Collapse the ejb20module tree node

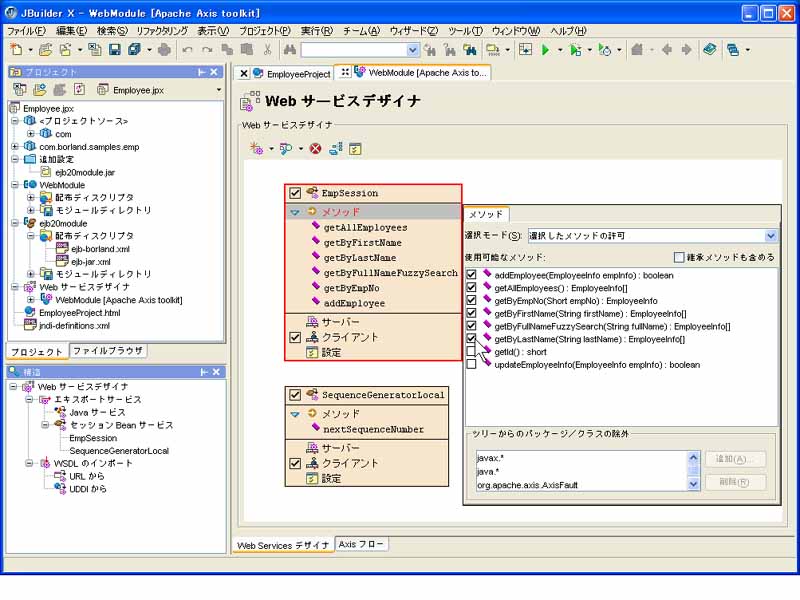(15, 223)
